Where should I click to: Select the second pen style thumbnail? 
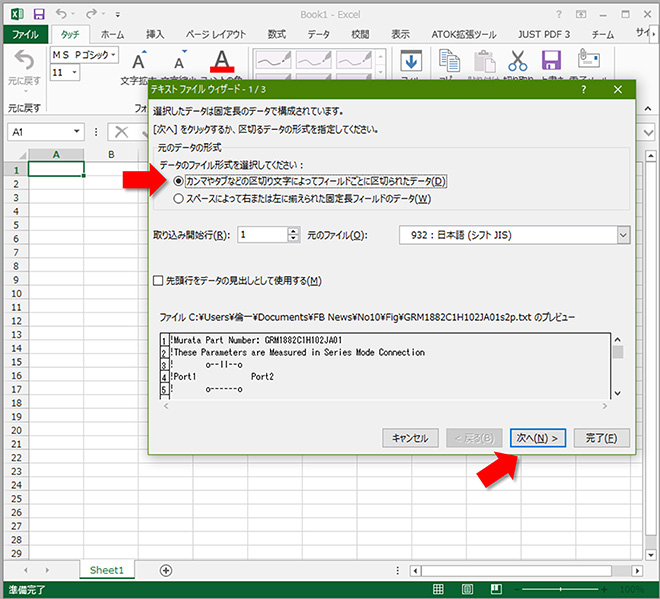[314, 60]
